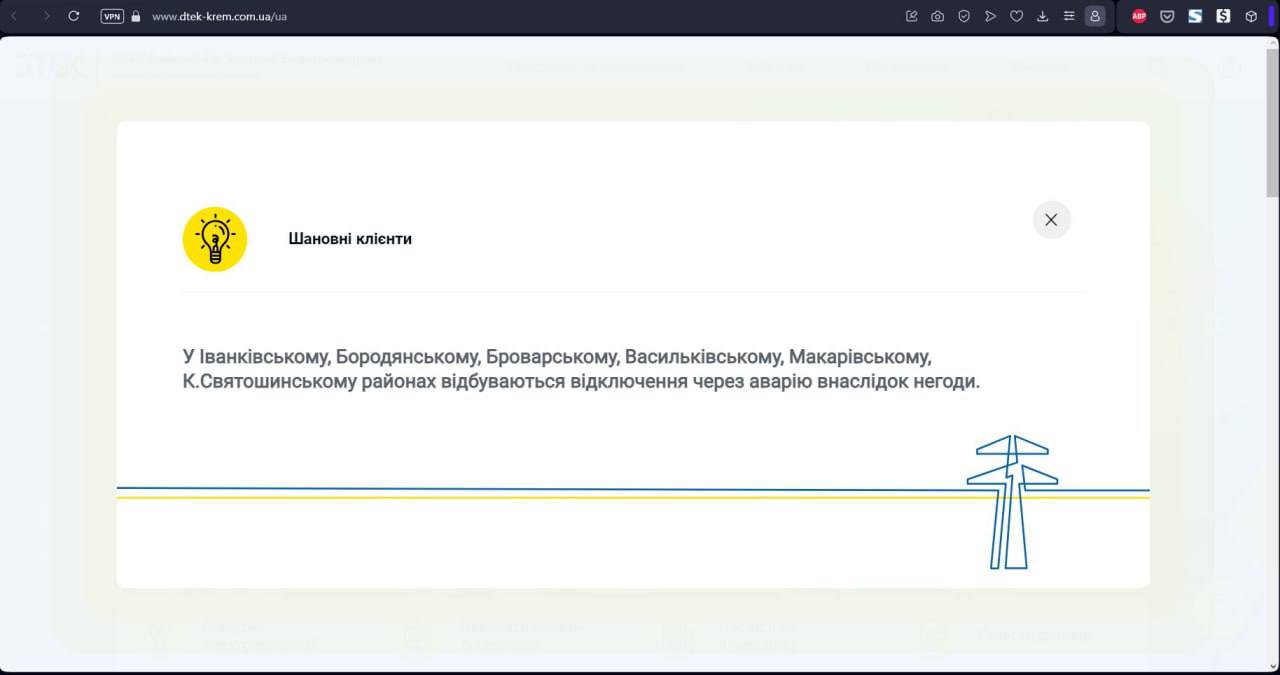The image size is (1280, 675).
Task: Take a snapshot with camera icon
Action: click(937, 16)
